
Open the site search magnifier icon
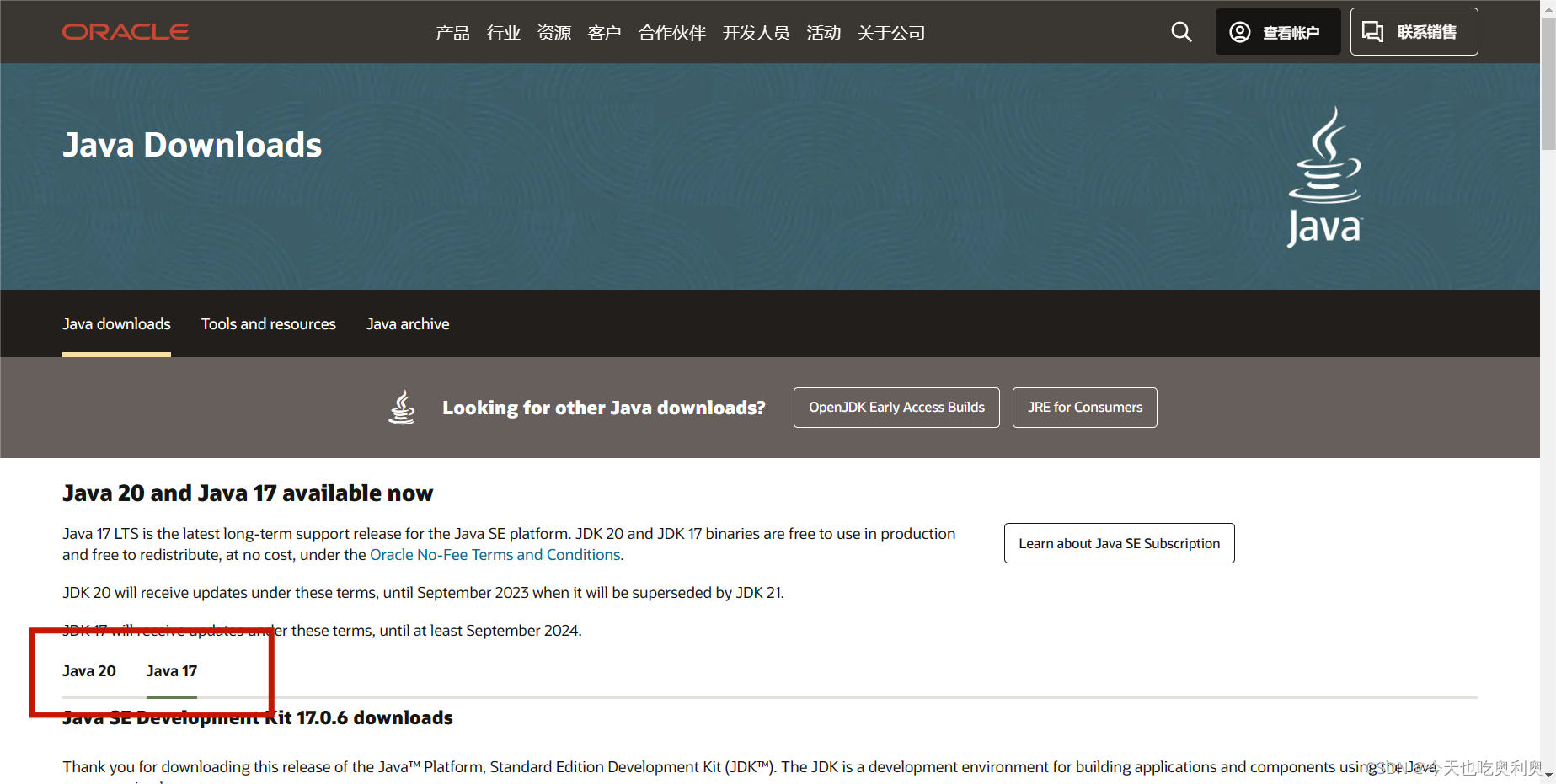(1181, 32)
